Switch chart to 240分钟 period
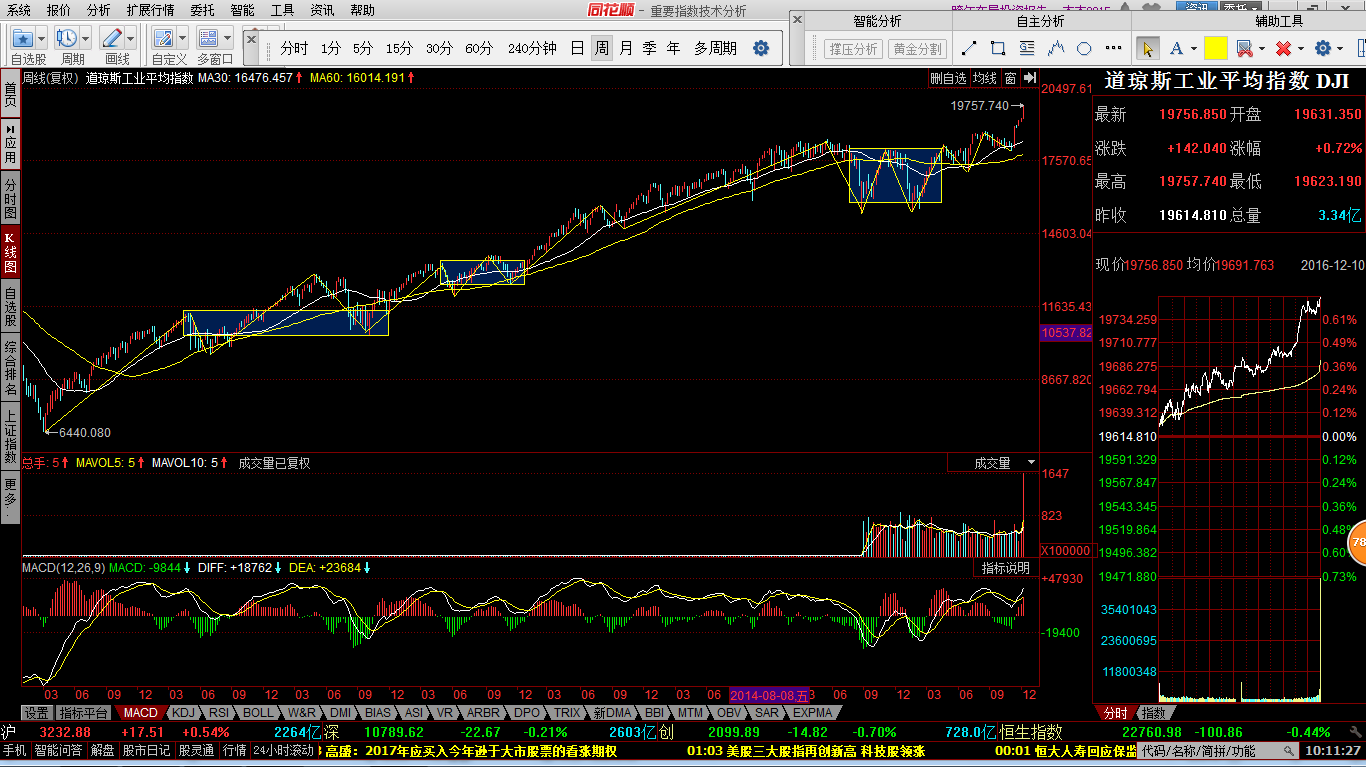Screen dimensions: 1366x767 [532, 48]
